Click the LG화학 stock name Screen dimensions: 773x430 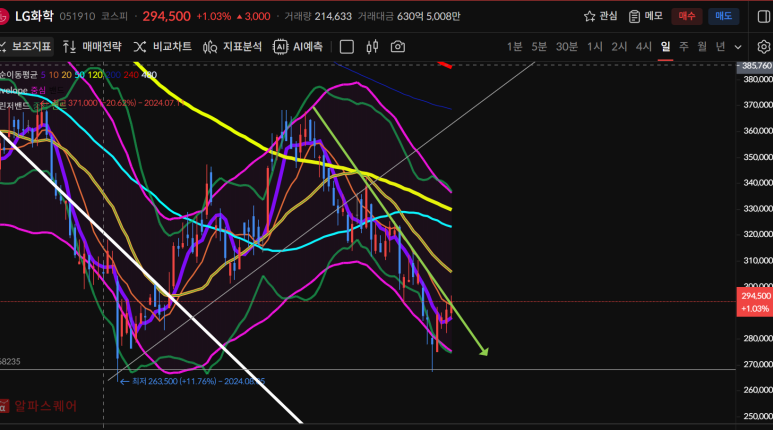(34, 16)
